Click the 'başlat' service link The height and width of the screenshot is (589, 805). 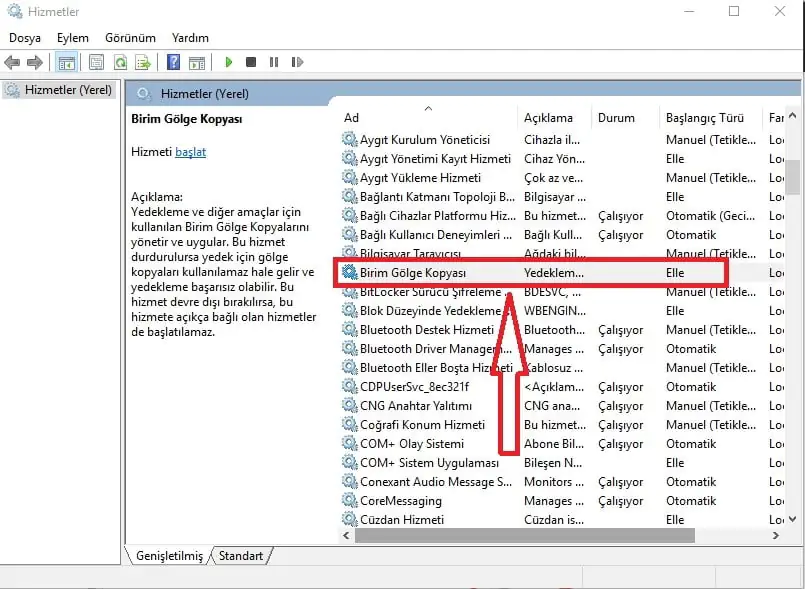pyautogui.click(x=190, y=152)
